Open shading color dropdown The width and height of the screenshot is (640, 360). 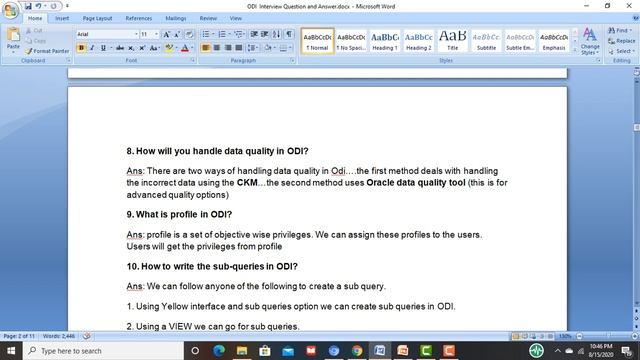(274, 48)
